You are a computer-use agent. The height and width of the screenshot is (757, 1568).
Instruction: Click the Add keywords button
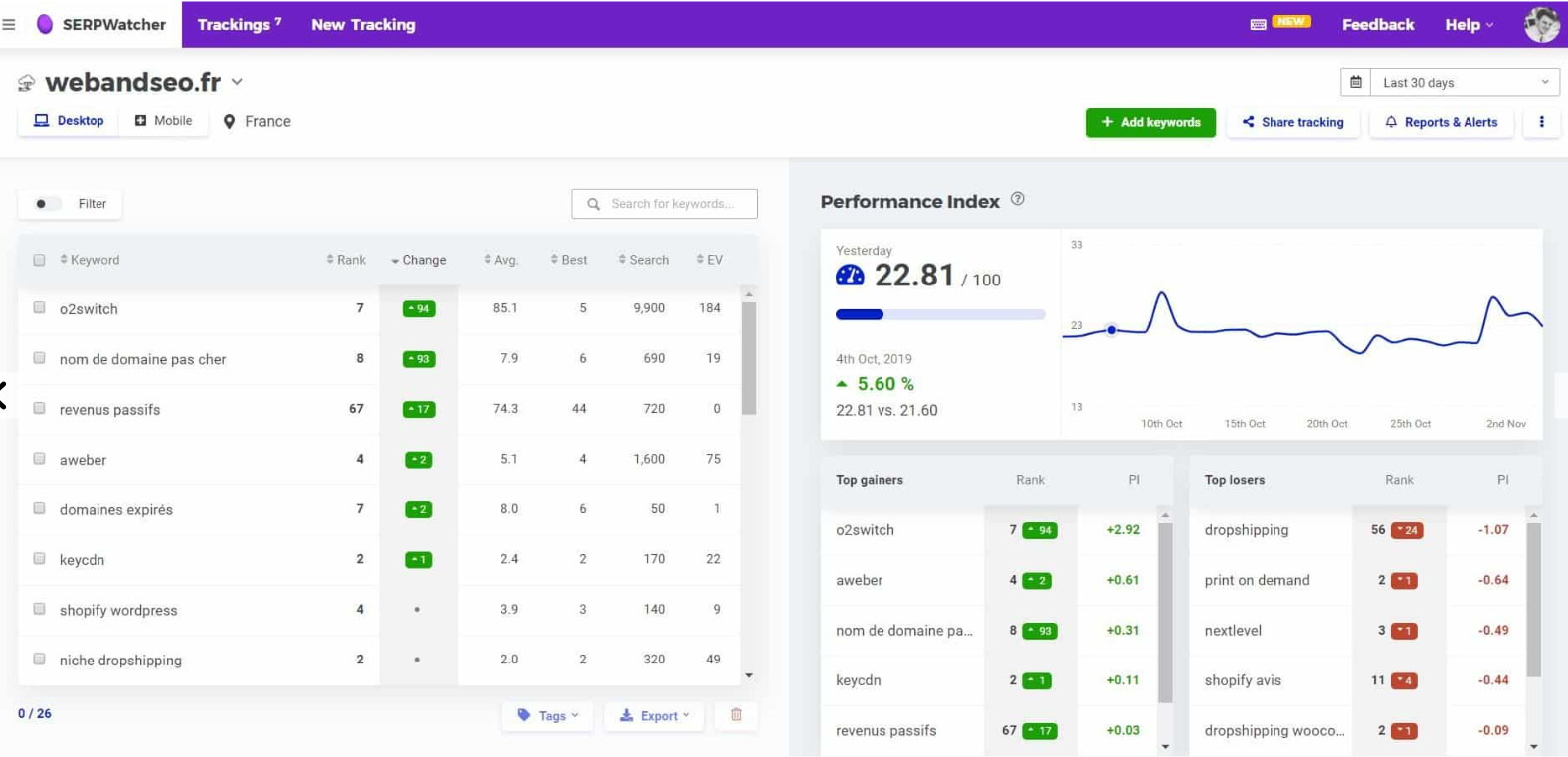pyautogui.click(x=1151, y=122)
